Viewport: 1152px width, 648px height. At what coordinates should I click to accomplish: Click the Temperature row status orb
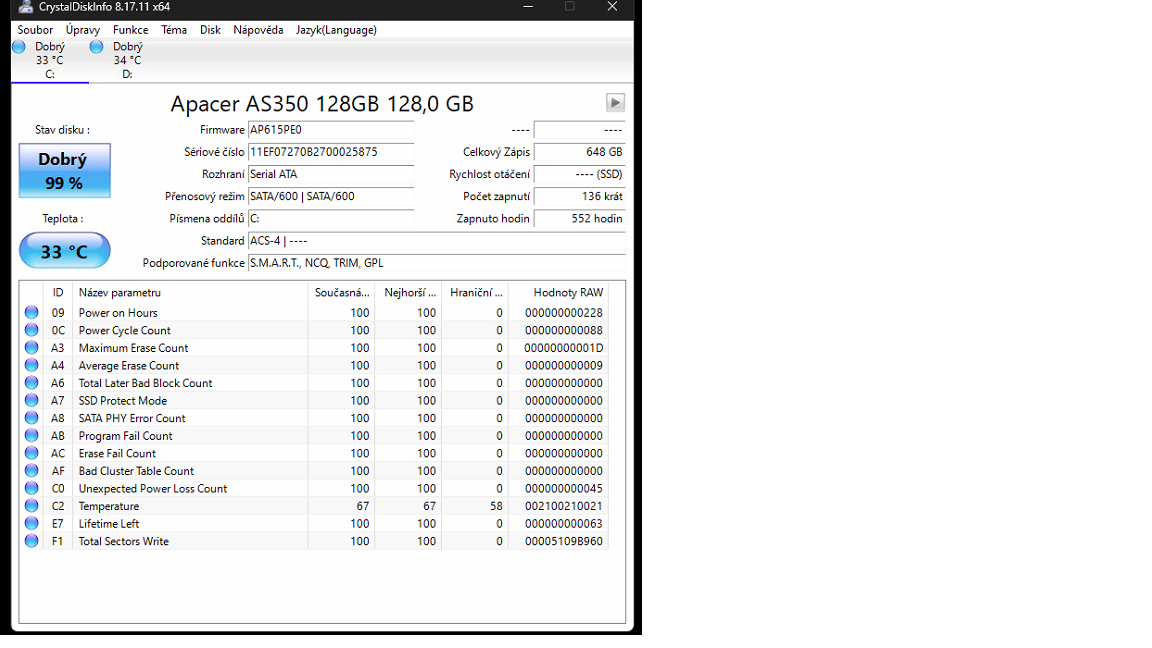[x=31, y=506]
